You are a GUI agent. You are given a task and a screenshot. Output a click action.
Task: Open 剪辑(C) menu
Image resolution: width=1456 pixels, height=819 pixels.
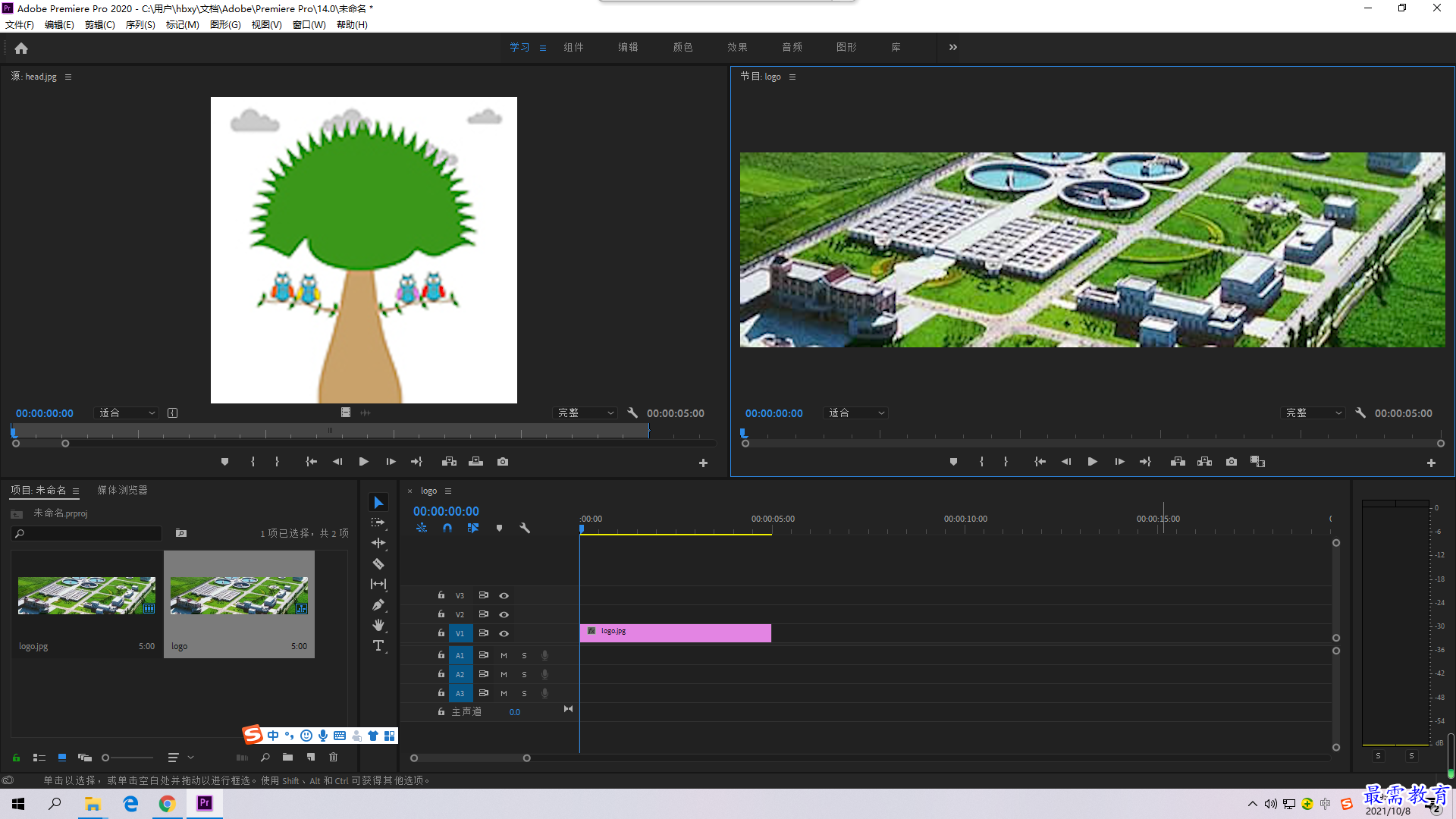pyautogui.click(x=99, y=25)
